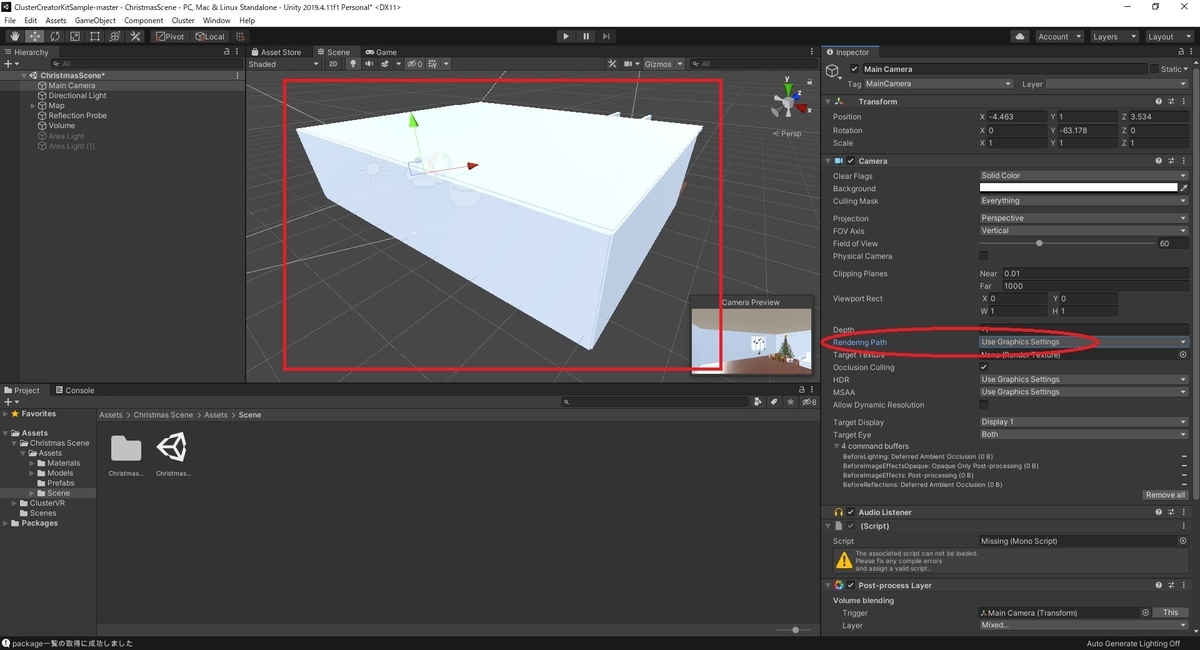Open Layers dropdown in top toolbar
This screenshot has width=1200, height=650.
[1112, 36]
